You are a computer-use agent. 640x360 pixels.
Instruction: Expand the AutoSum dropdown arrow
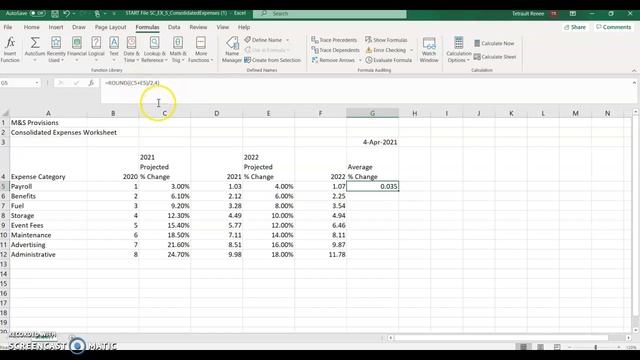(x=35, y=60)
